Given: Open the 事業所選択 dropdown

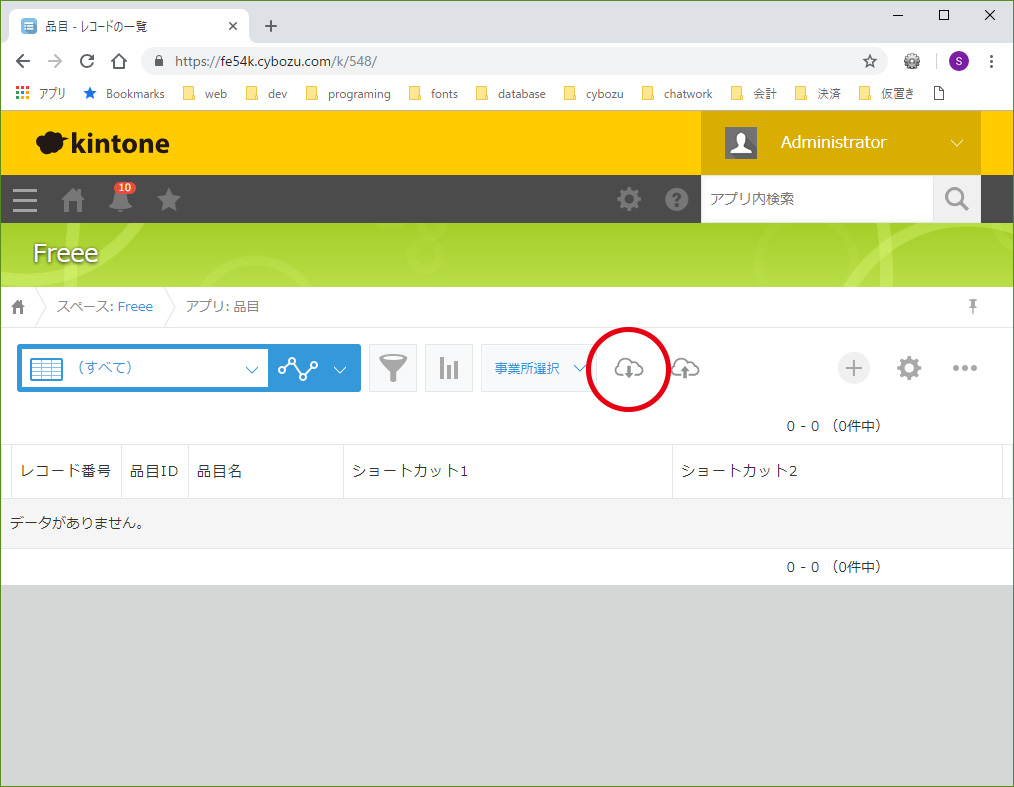Looking at the screenshot, I should pyautogui.click(x=539, y=368).
